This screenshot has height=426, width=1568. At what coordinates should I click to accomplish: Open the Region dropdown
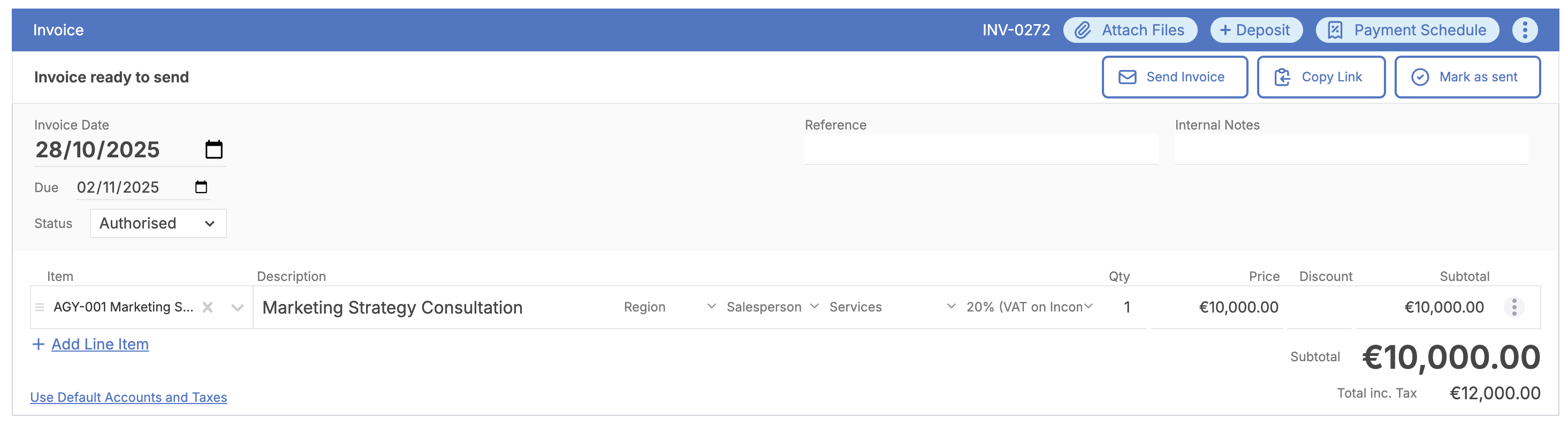pos(669,307)
